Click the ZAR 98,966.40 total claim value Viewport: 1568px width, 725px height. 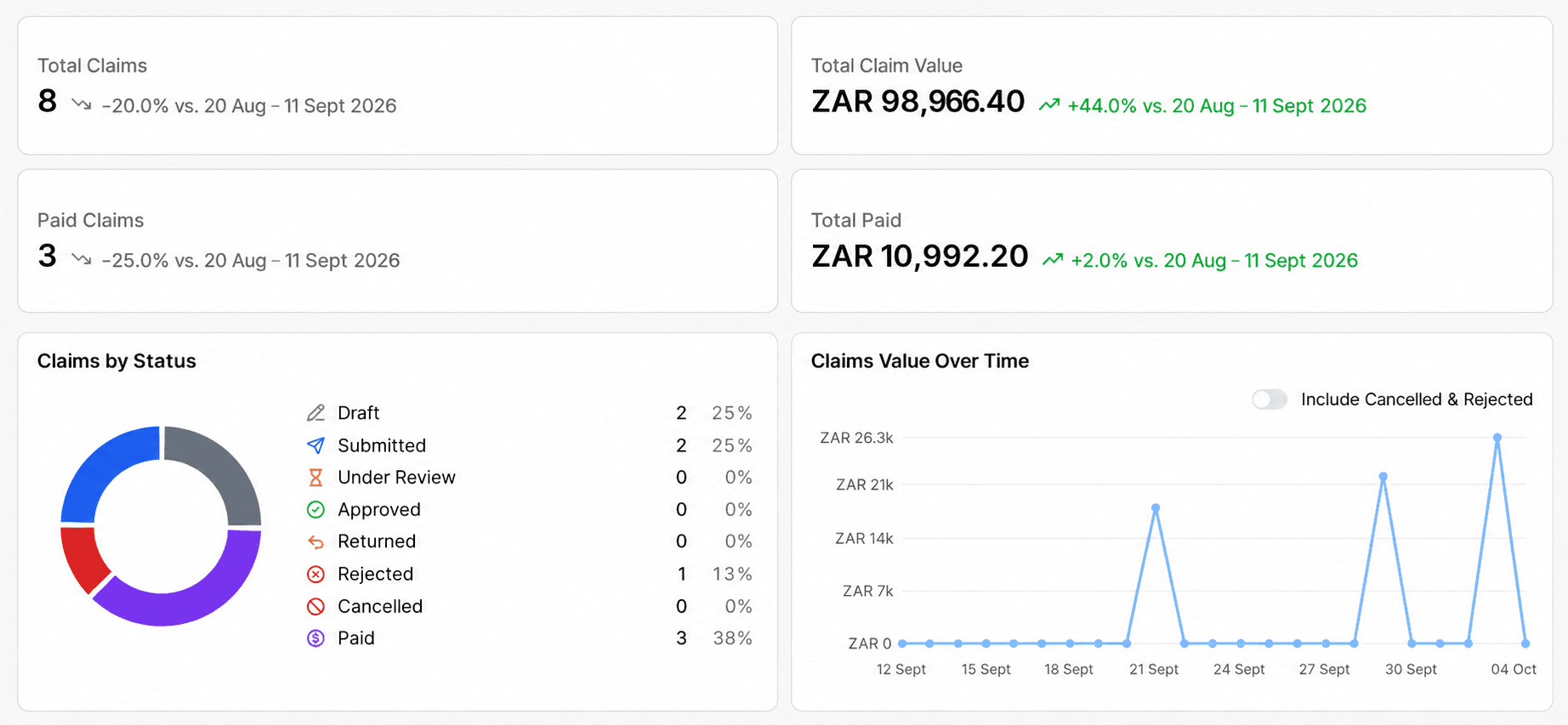tap(918, 102)
